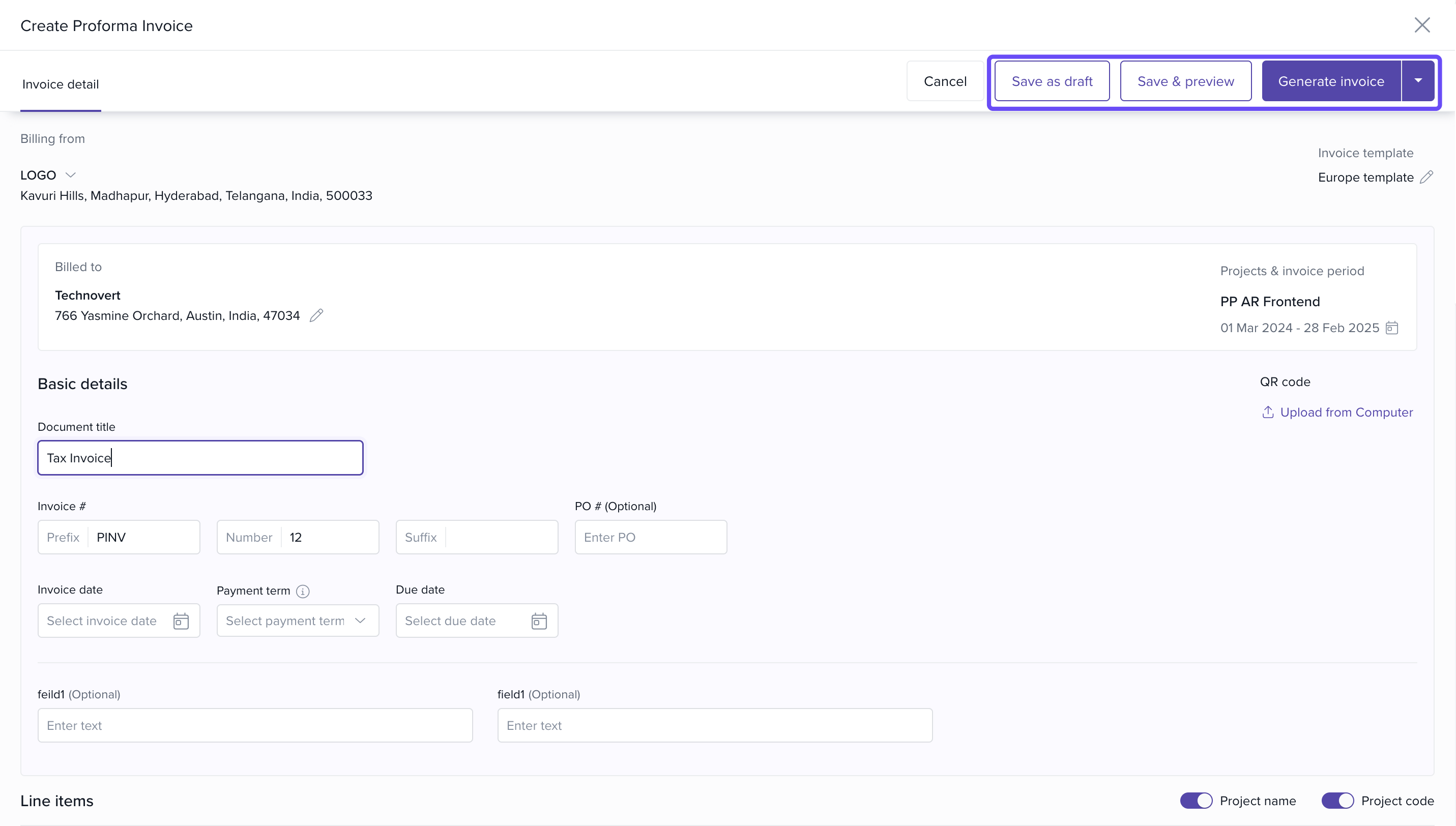Screen dimensions: 1456x826
Task: Click the Save as draft button
Action: coord(1052,81)
